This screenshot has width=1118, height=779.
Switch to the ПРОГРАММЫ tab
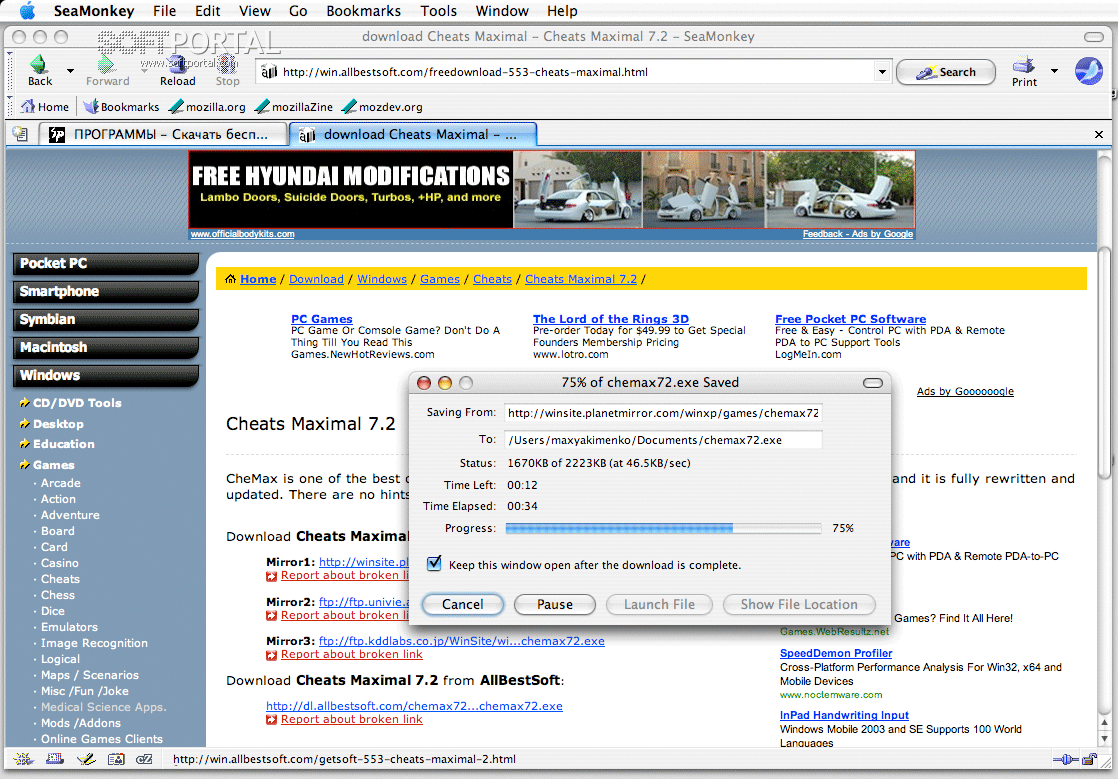[x=163, y=134]
